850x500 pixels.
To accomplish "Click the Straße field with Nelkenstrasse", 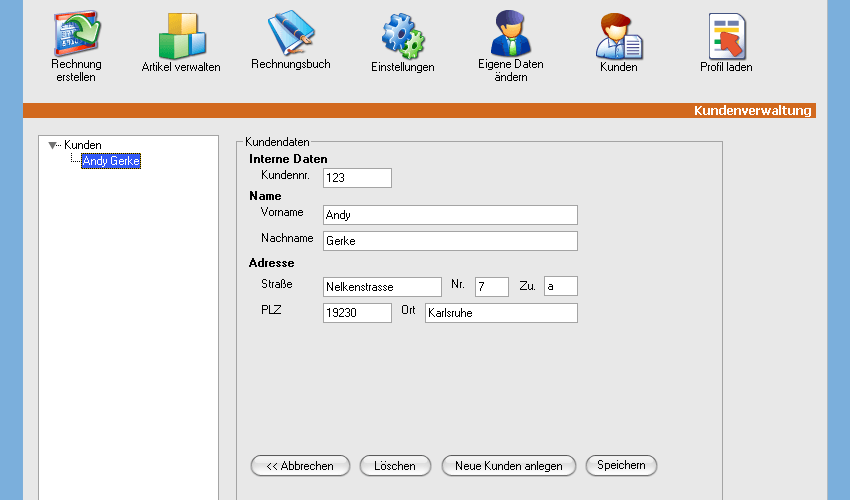I will point(382,287).
